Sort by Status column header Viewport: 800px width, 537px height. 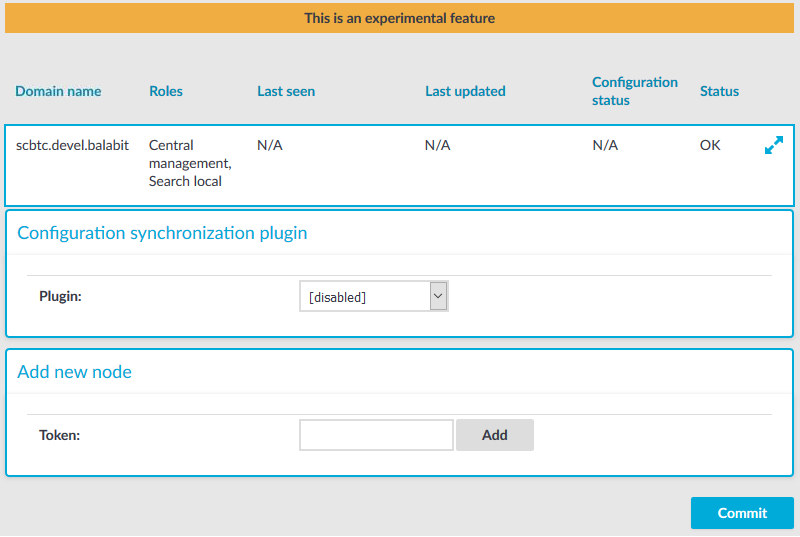pyautogui.click(x=719, y=91)
